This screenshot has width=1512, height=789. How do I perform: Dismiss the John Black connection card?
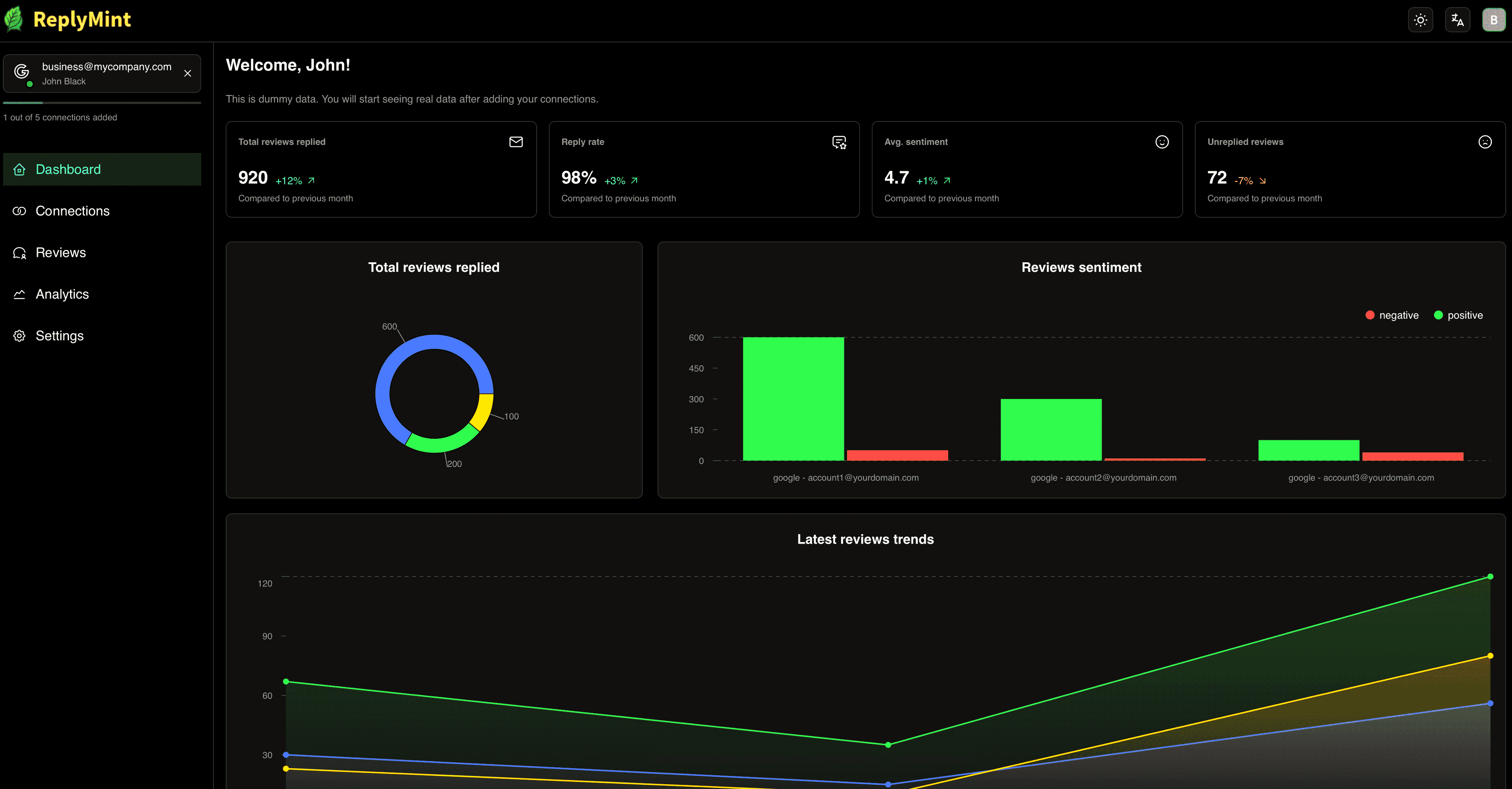click(x=188, y=73)
